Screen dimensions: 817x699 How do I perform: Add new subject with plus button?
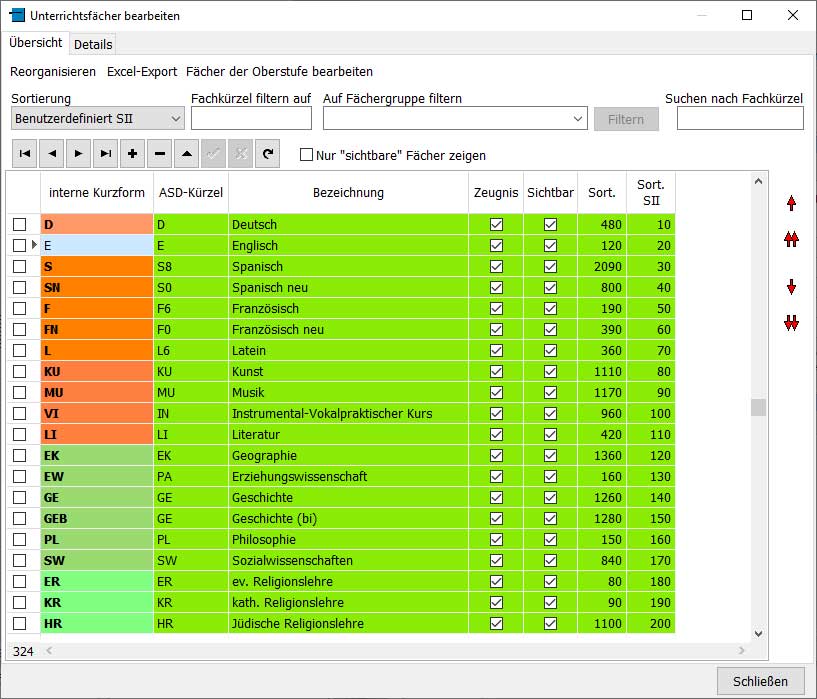tap(132, 154)
